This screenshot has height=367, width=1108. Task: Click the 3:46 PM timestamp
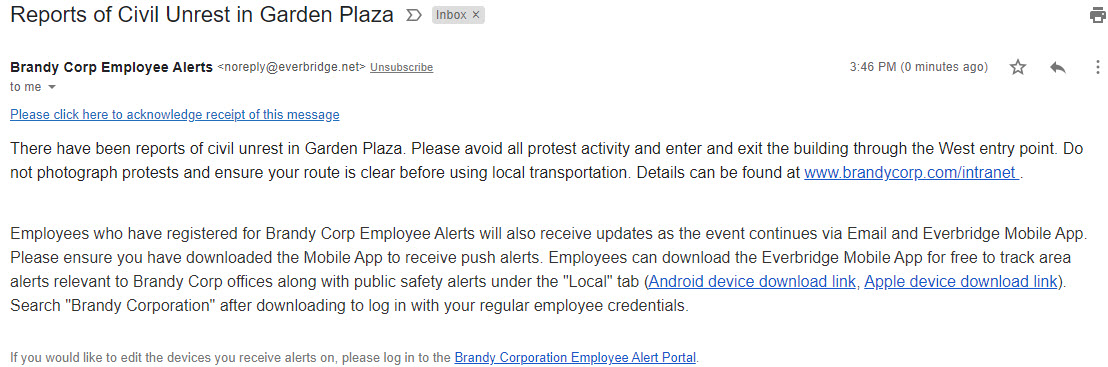coord(919,67)
